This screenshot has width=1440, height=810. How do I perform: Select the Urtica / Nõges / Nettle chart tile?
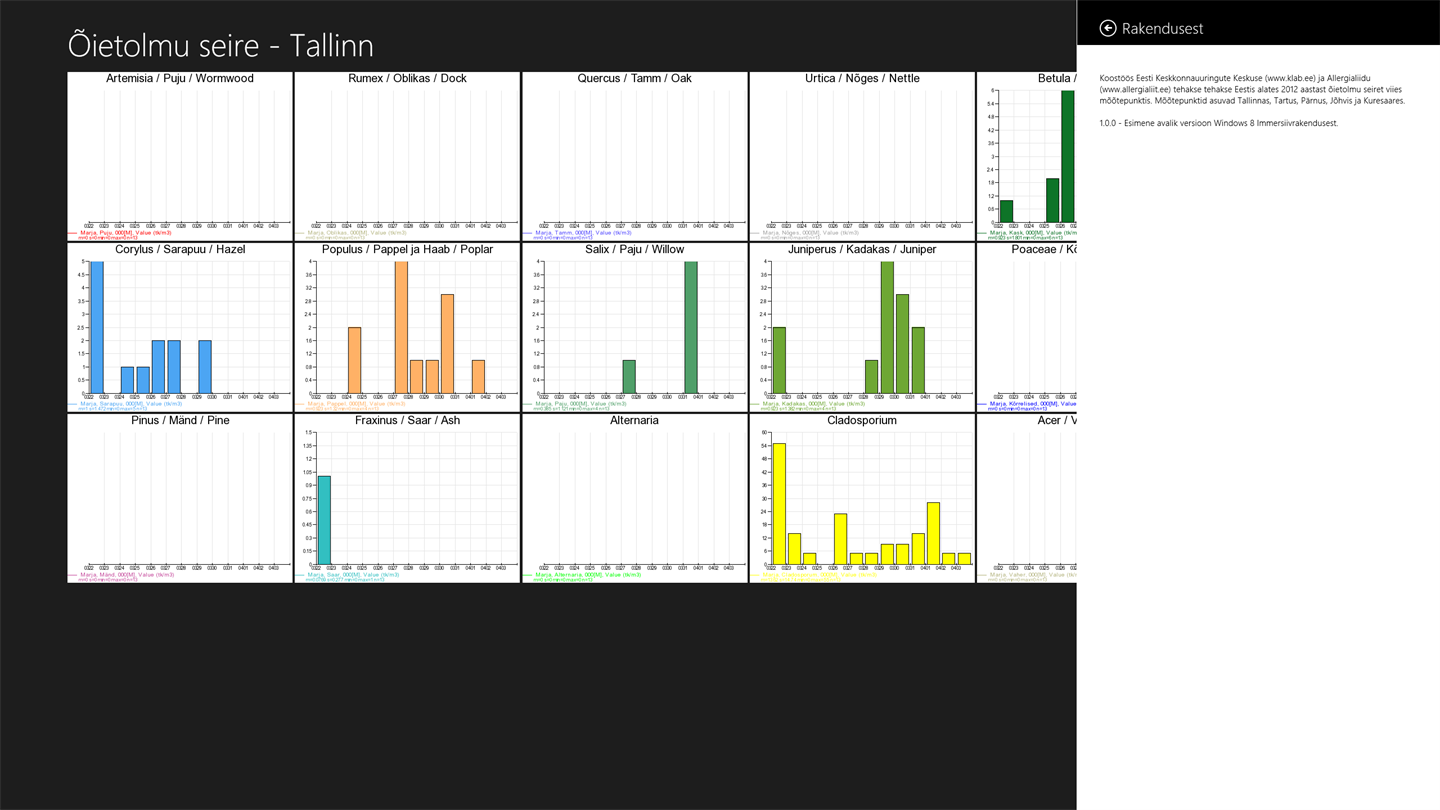tap(862, 156)
